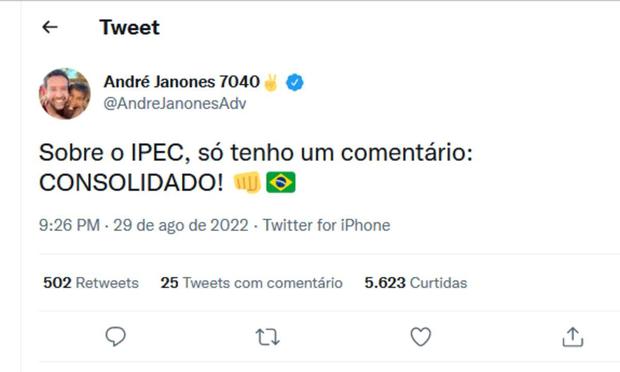The height and width of the screenshot is (372, 620).
Task: Open the Twitter for iPhone source link
Action: point(327,225)
